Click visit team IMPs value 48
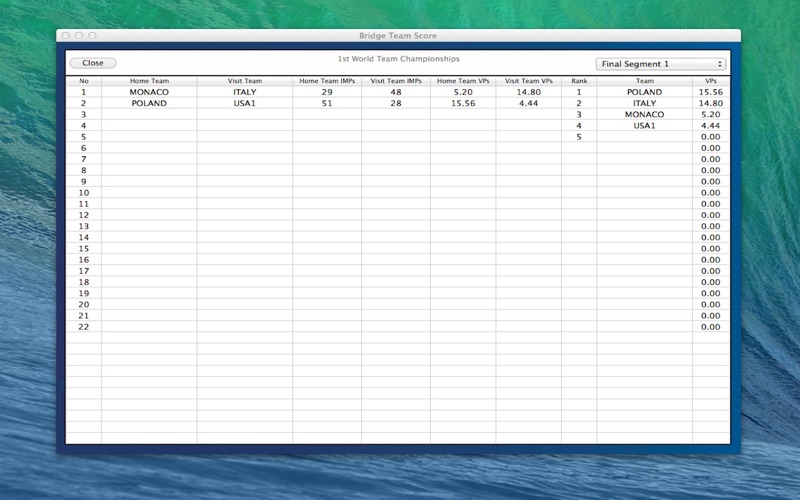The width and height of the screenshot is (800, 500). [396, 92]
